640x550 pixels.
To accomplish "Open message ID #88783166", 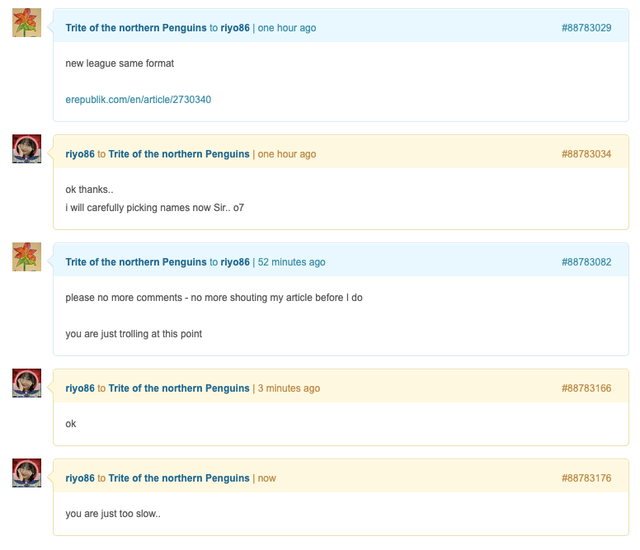I will [586, 388].
